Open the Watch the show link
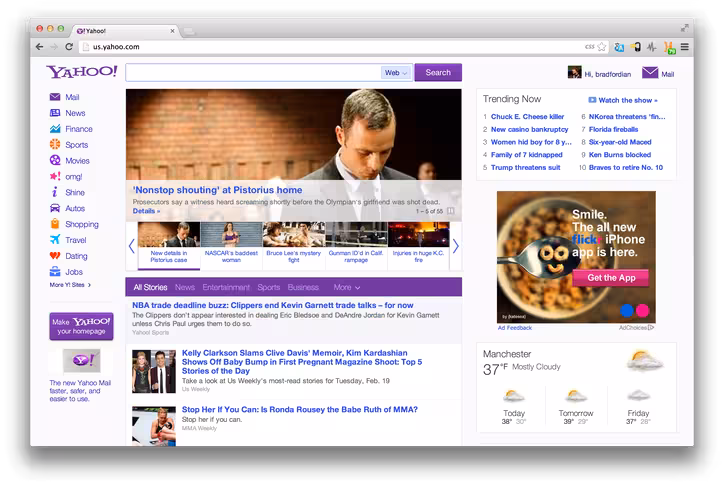Screen dimensions: 724x488 click(x=623, y=100)
